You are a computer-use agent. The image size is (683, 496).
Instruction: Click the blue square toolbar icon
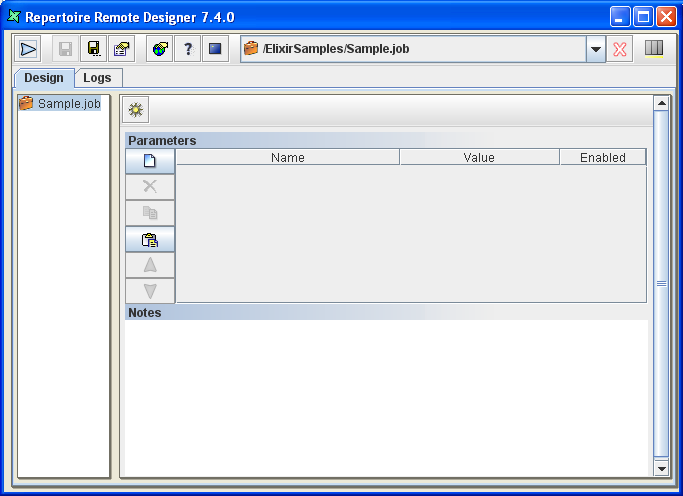coord(215,49)
